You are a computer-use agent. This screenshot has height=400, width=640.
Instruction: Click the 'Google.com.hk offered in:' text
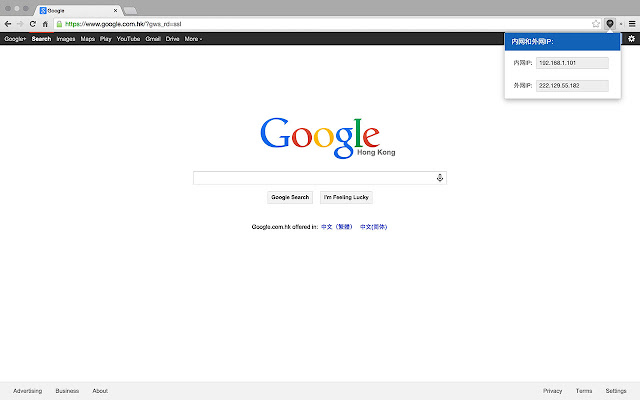point(284,227)
